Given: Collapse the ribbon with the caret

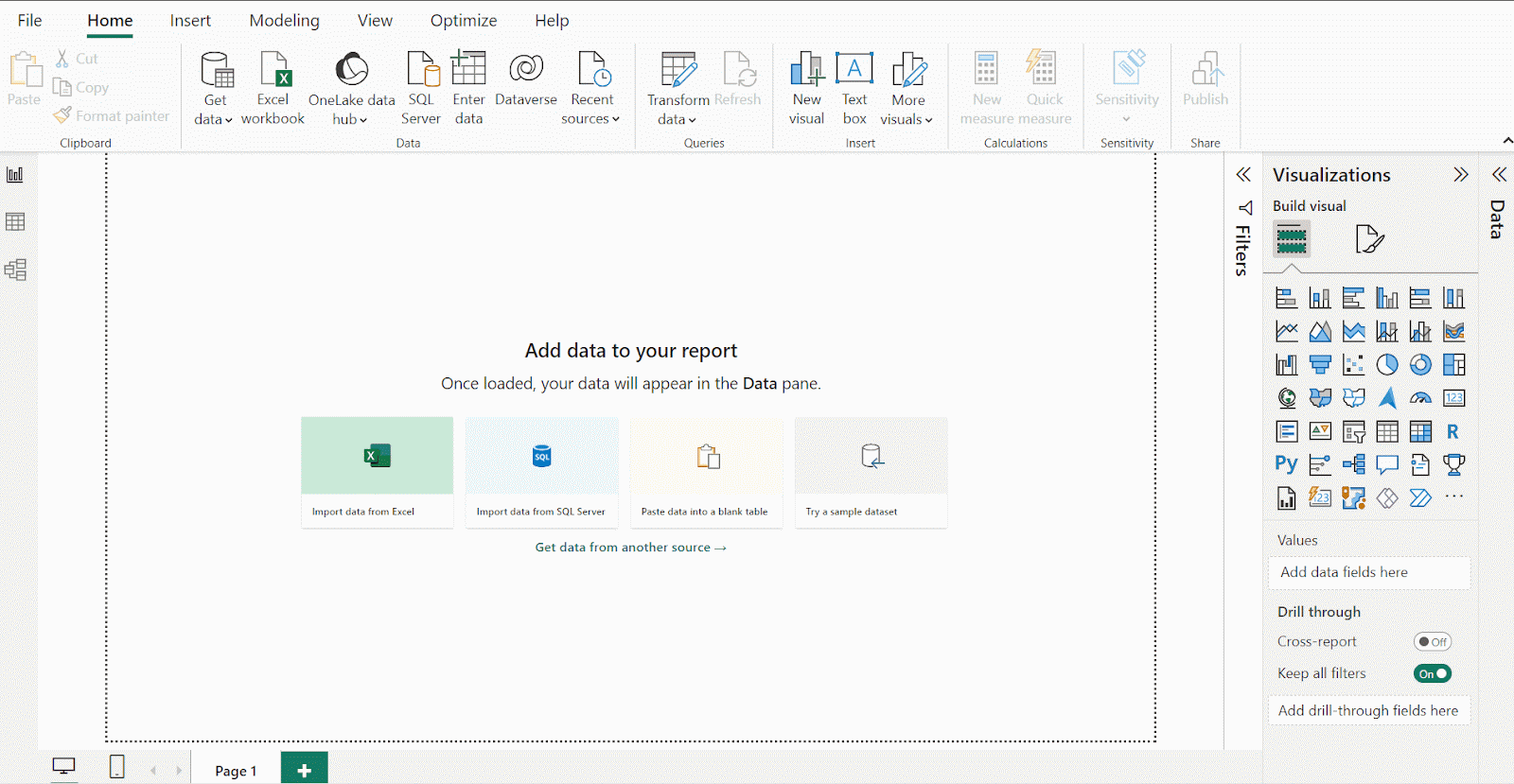Looking at the screenshot, I should [1506, 141].
